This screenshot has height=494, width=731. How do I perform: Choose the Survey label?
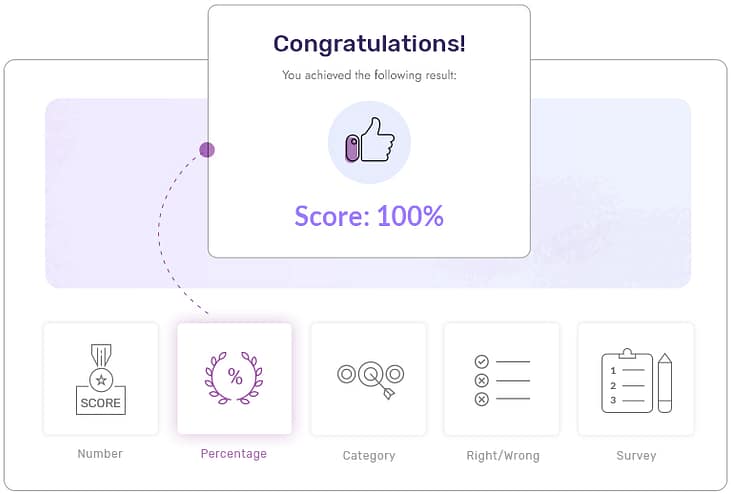coord(636,455)
